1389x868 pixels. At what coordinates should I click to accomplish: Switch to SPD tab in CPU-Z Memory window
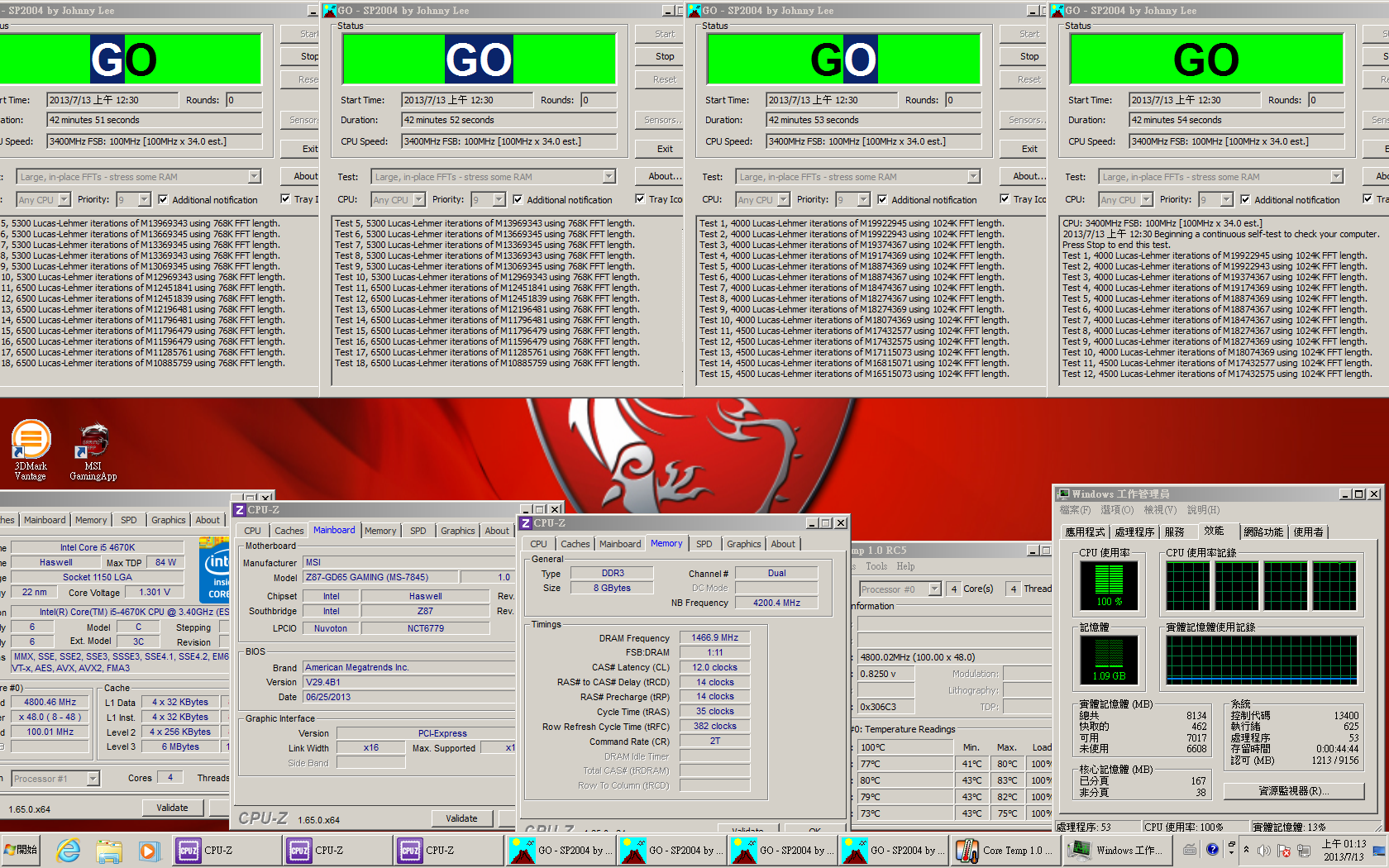click(704, 544)
